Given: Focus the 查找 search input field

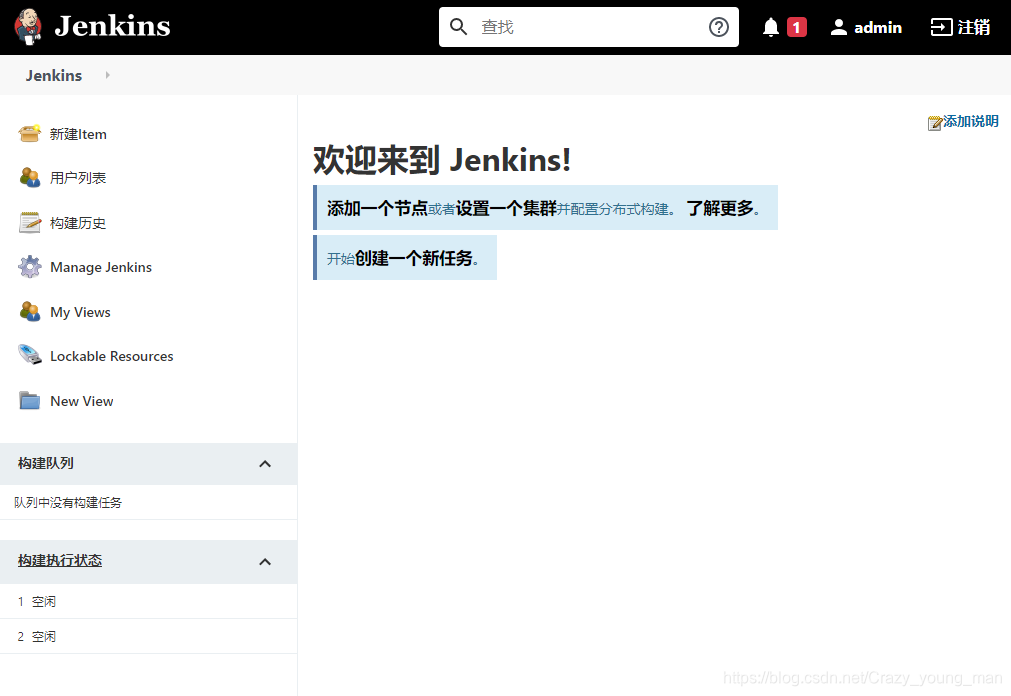Looking at the screenshot, I should tap(589, 27).
